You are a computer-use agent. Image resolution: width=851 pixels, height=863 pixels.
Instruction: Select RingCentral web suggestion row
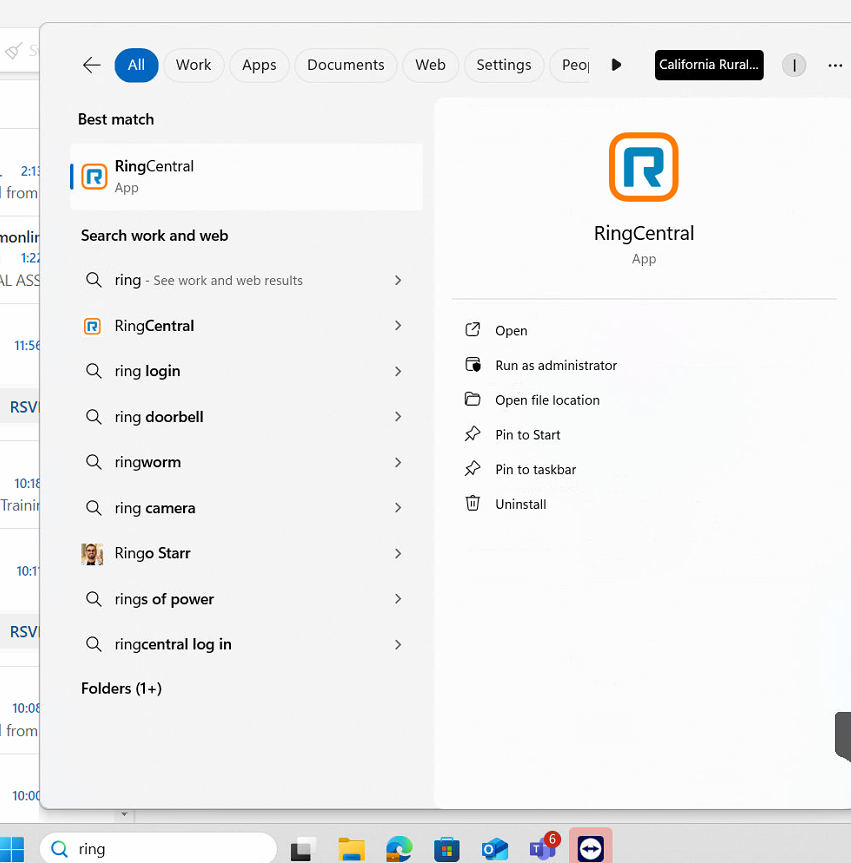point(246,326)
